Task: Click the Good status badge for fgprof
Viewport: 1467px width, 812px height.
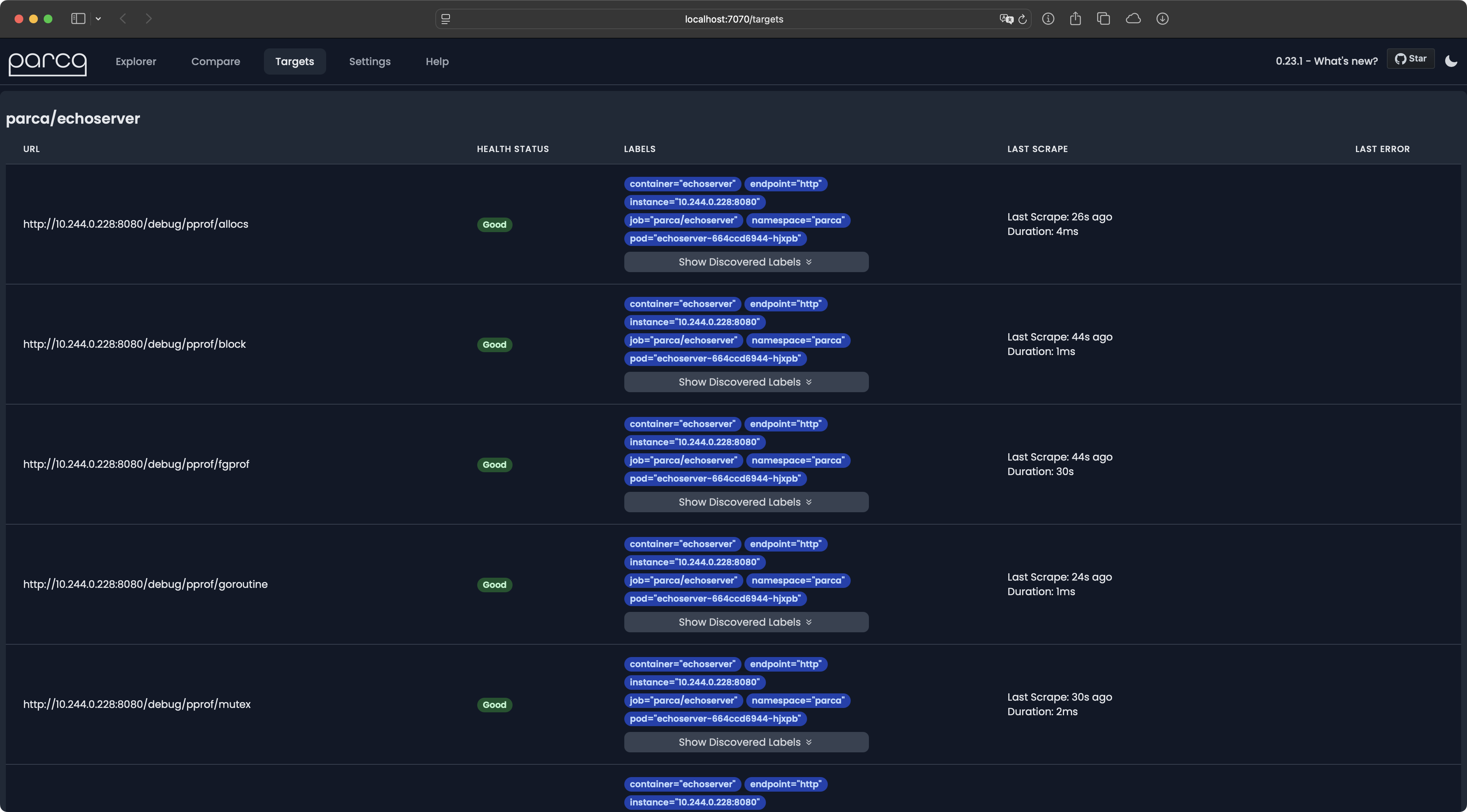Action: pos(494,465)
